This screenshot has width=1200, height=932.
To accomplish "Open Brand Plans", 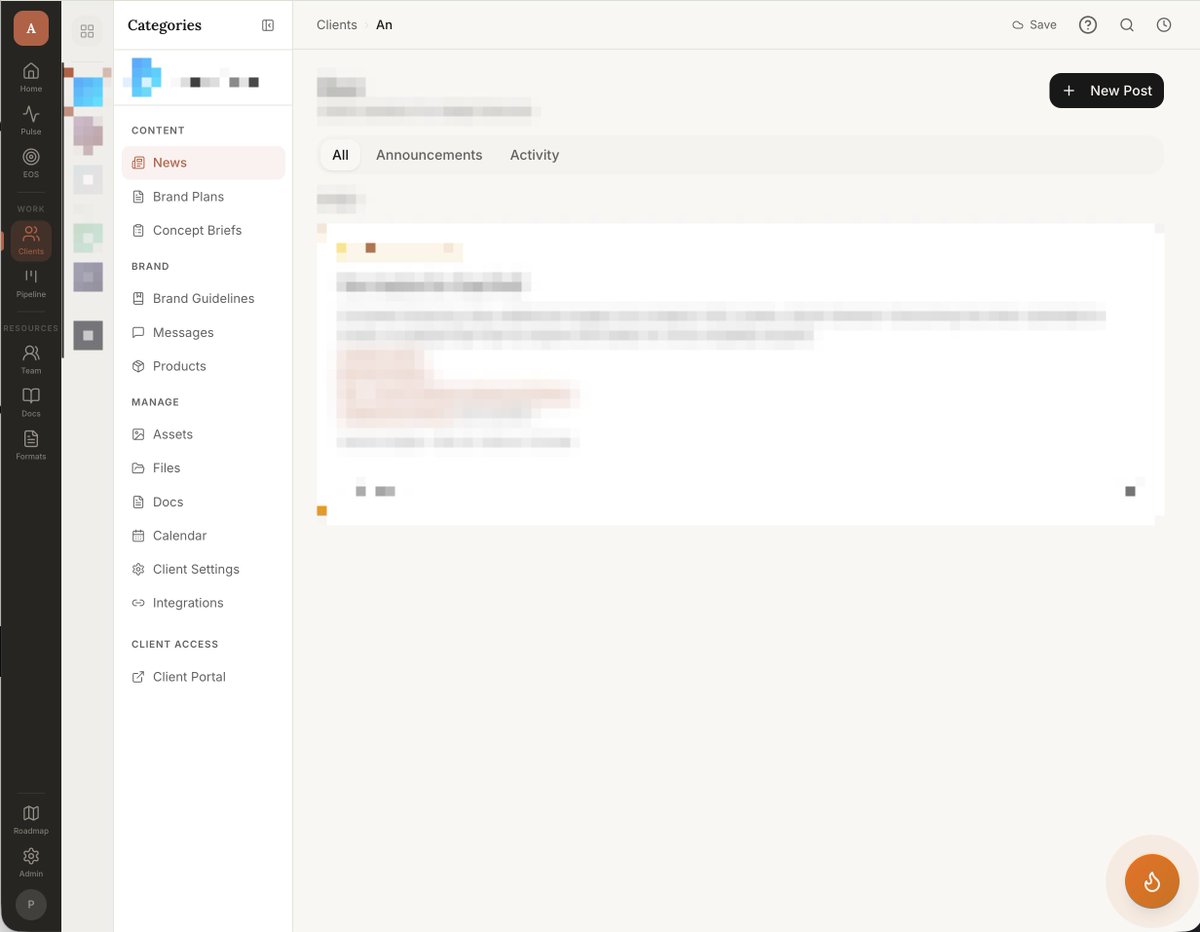I will pyautogui.click(x=203, y=197).
